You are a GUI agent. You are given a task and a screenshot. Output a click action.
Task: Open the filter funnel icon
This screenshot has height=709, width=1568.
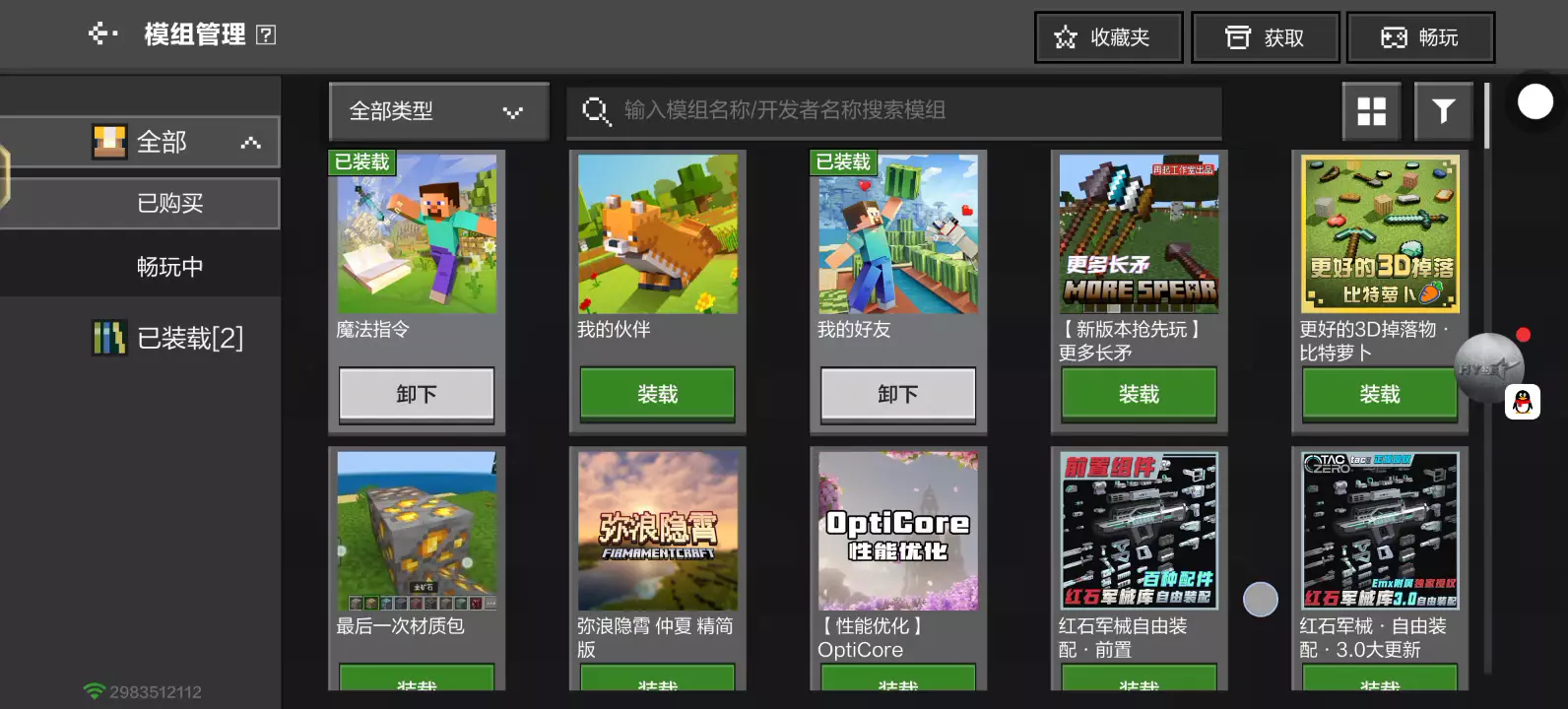pos(1443,110)
